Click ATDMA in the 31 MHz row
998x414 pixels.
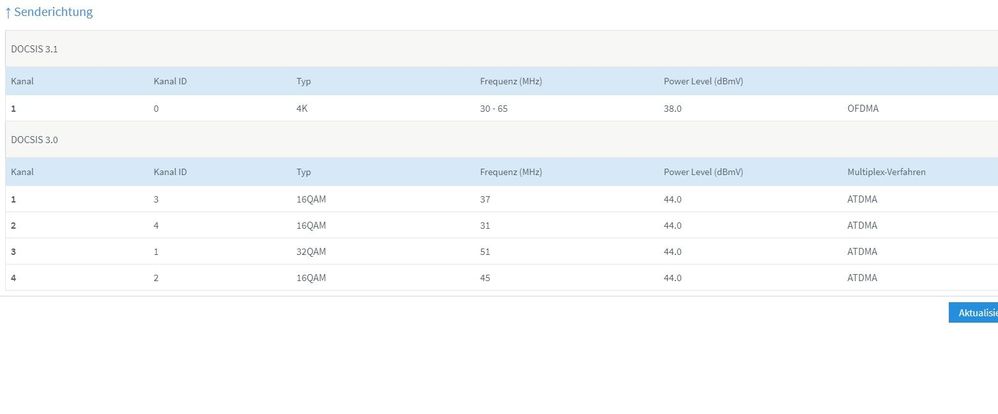point(862,225)
